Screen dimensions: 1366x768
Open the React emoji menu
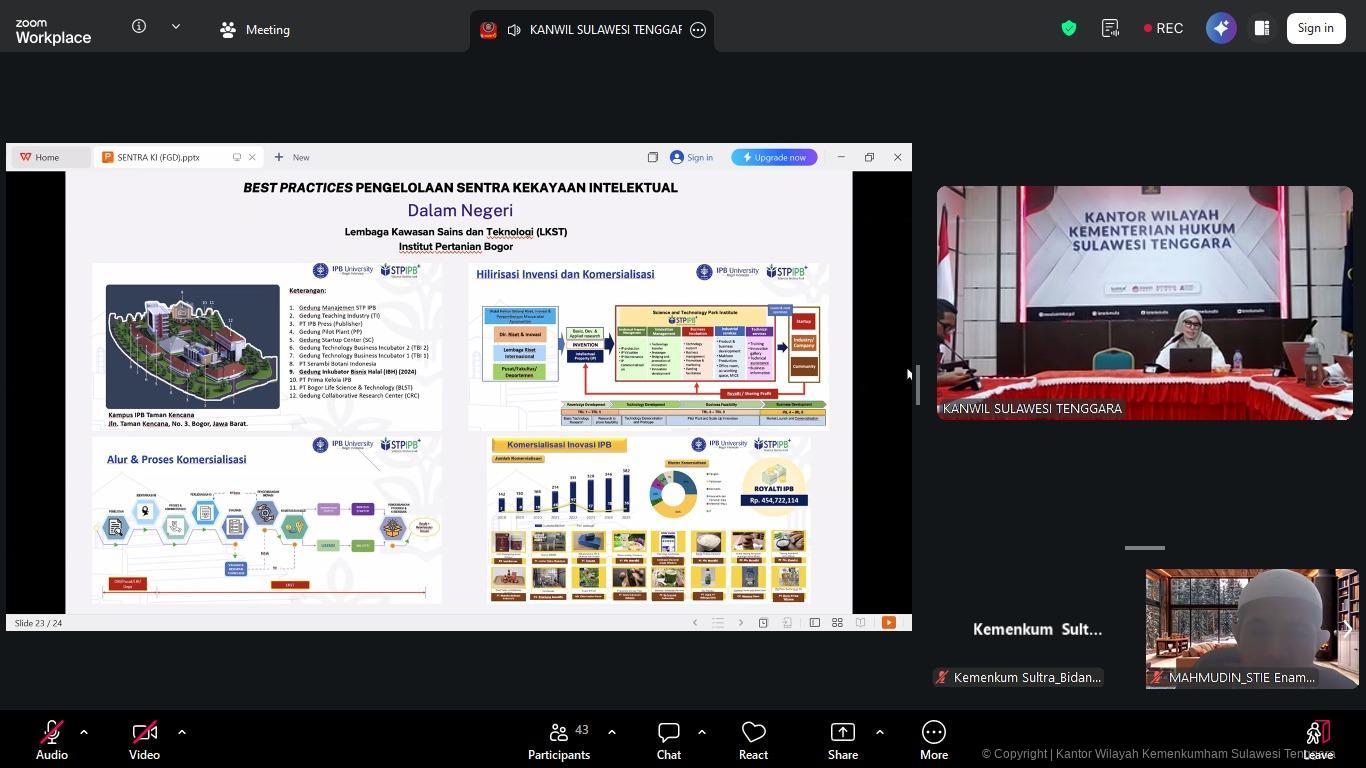pyautogui.click(x=753, y=740)
